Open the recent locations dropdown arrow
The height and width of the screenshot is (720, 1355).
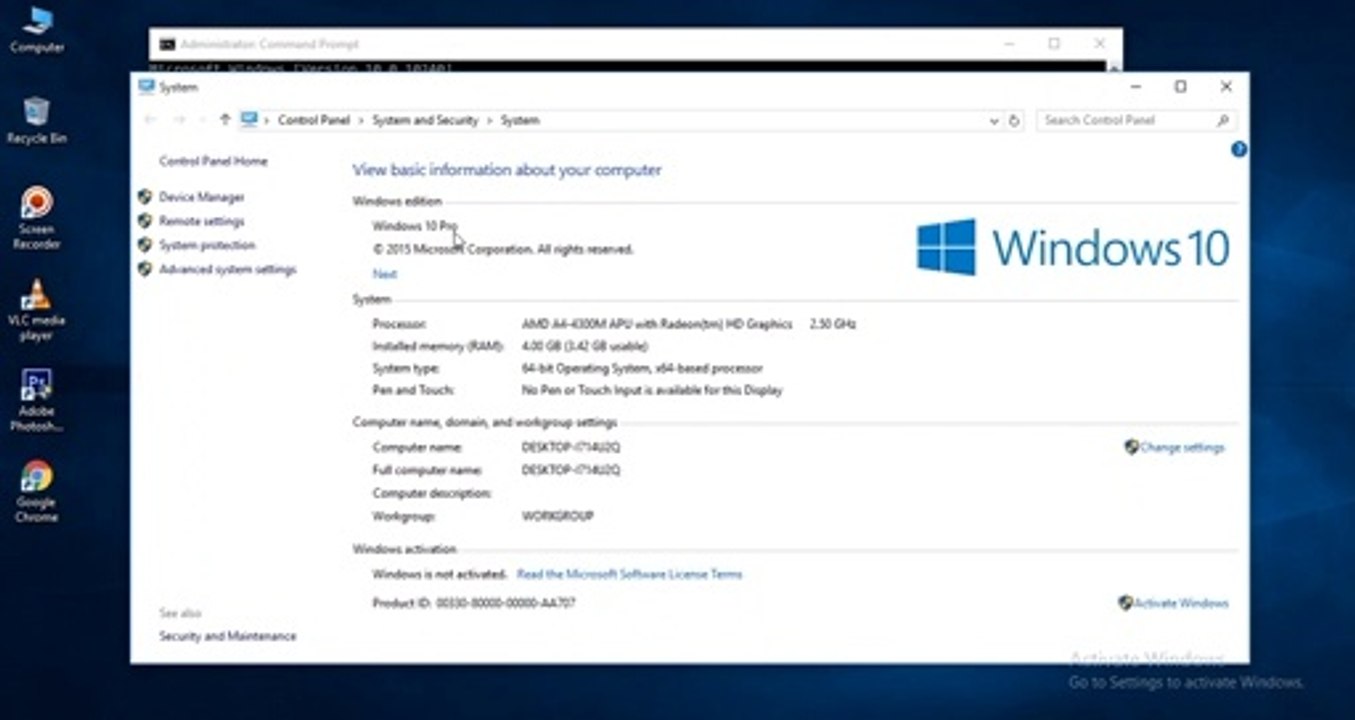(203, 120)
